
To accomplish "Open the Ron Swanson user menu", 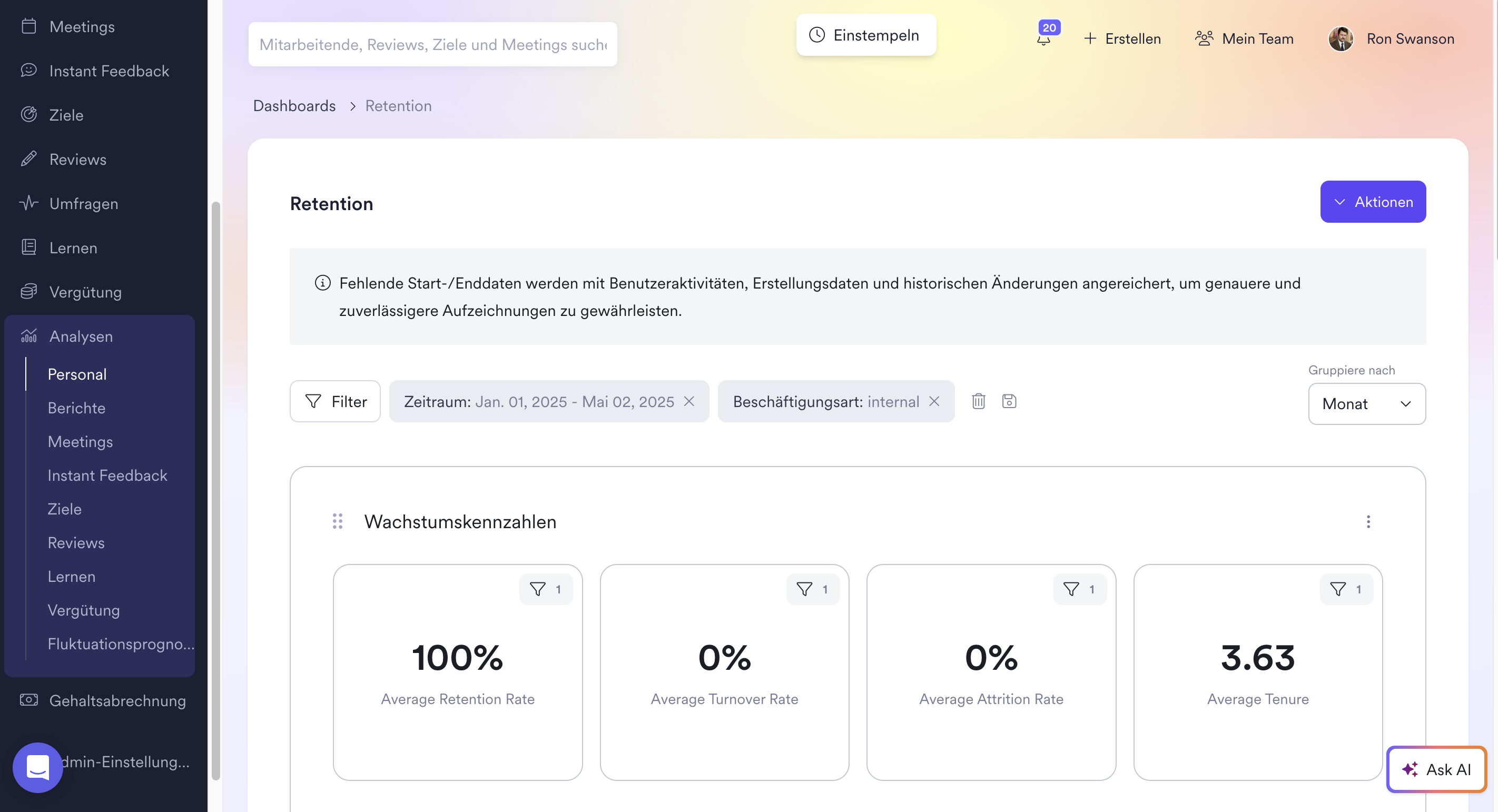I will (1391, 39).
